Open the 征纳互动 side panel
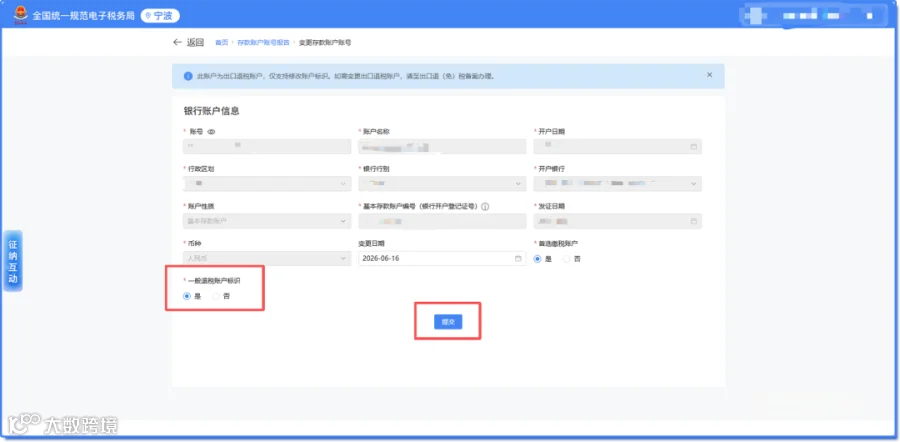 tap(13, 261)
